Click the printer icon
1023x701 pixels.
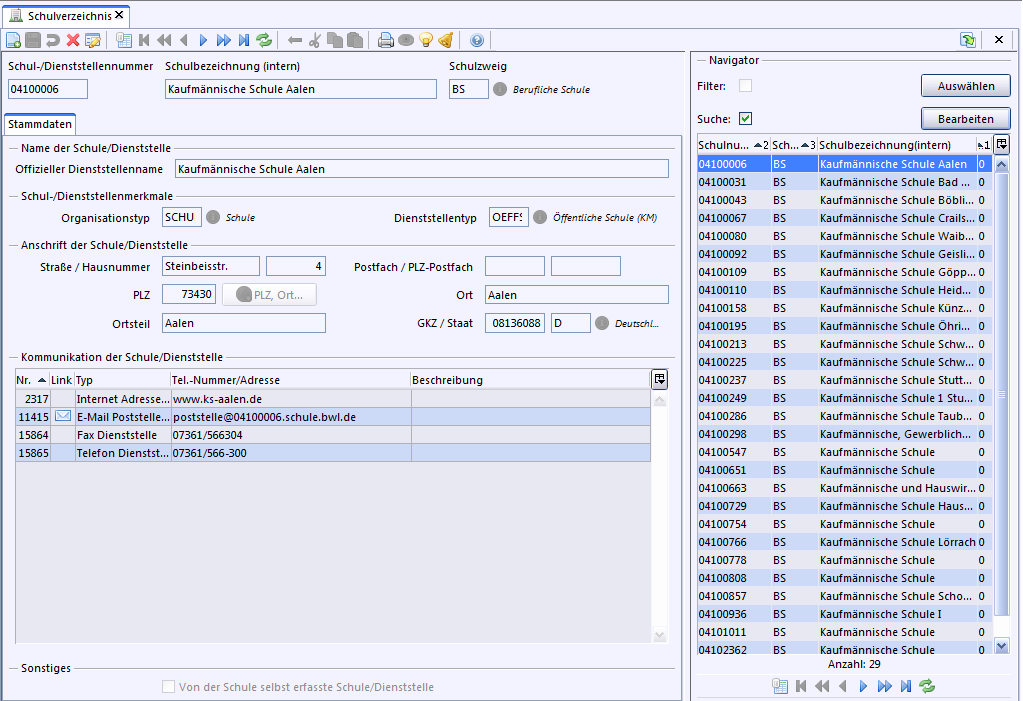(x=385, y=40)
